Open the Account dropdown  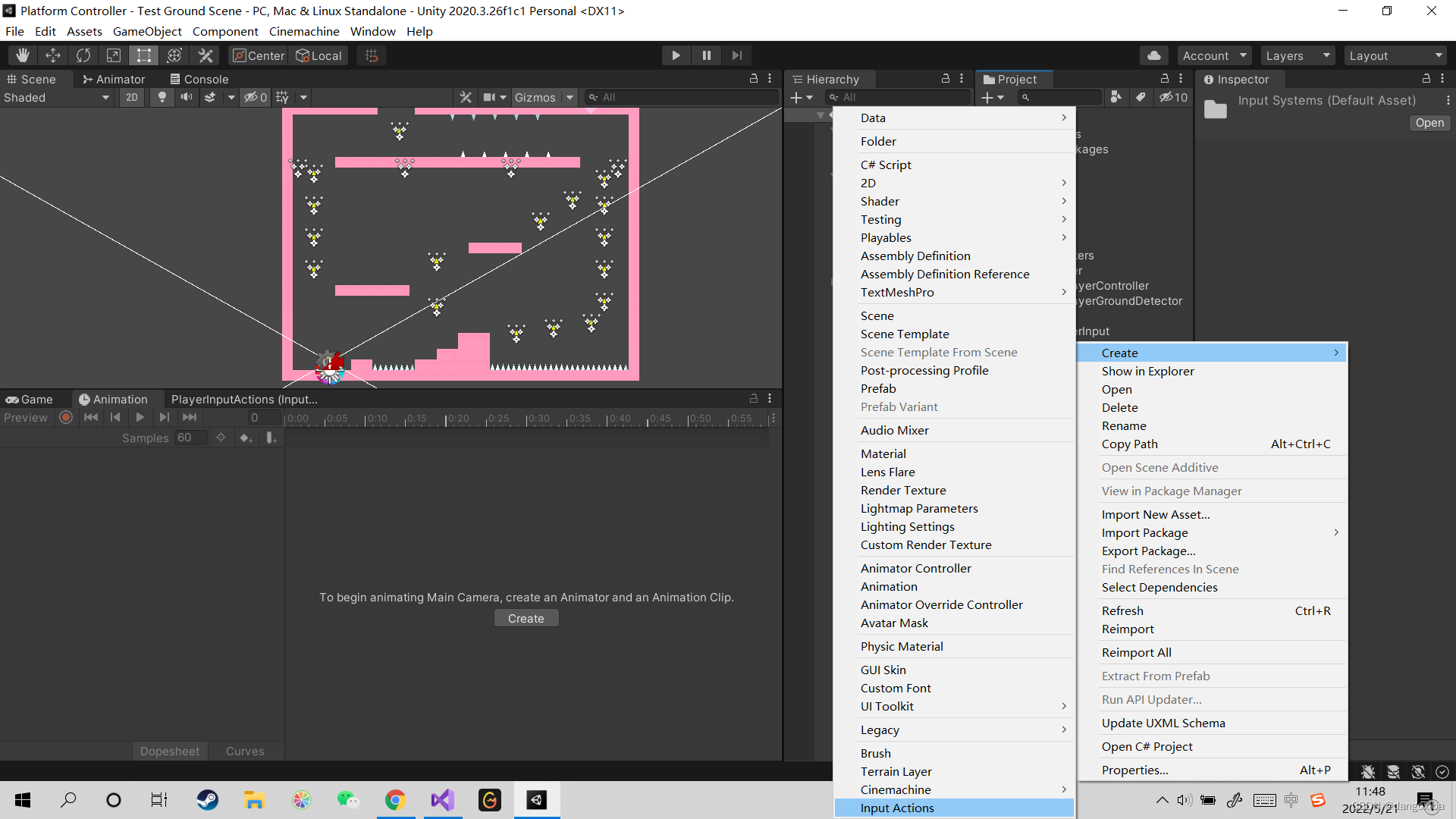pos(1214,55)
